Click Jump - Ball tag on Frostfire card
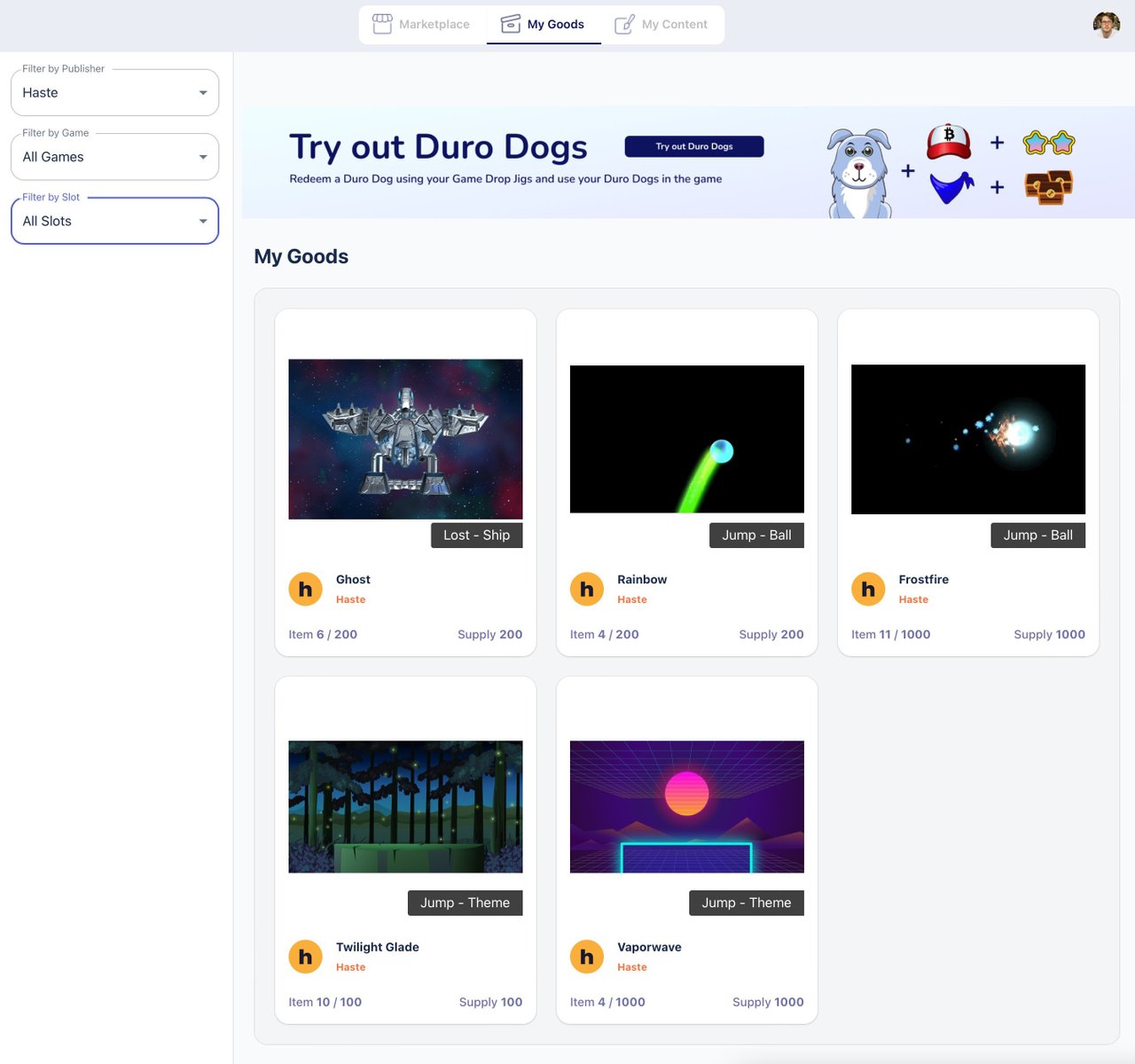Viewport: 1135px width, 1064px height. point(1038,535)
